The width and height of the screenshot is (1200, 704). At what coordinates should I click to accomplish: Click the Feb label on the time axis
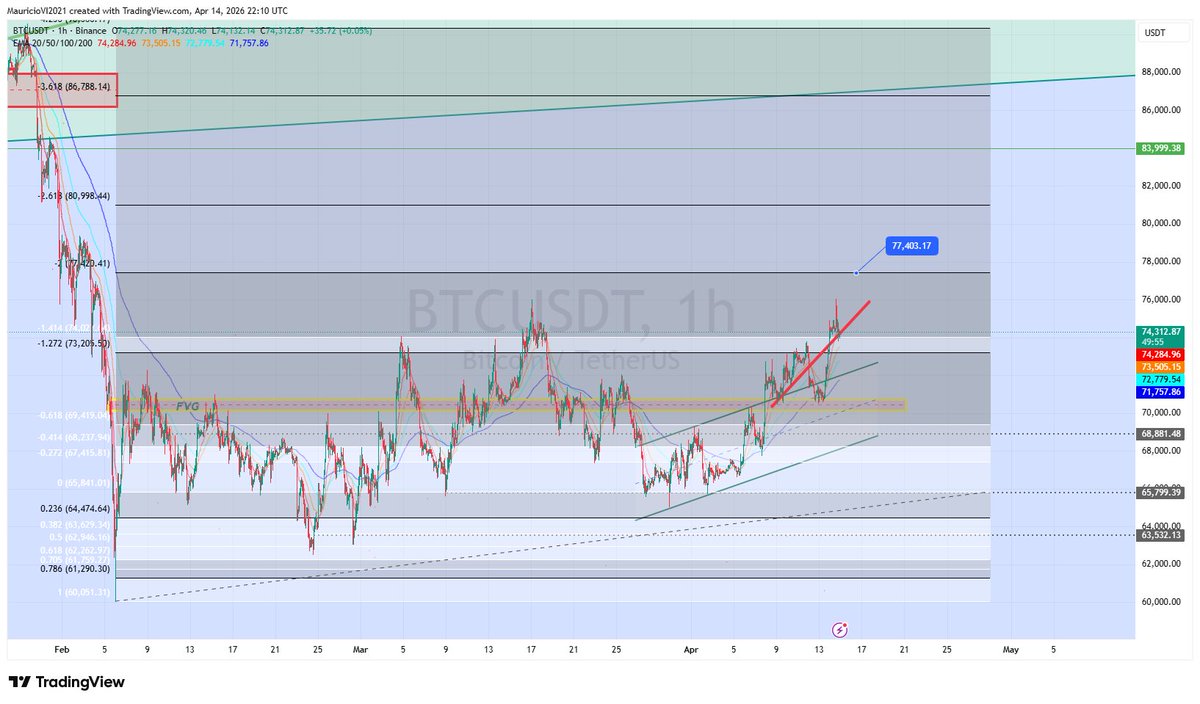tap(62, 649)
